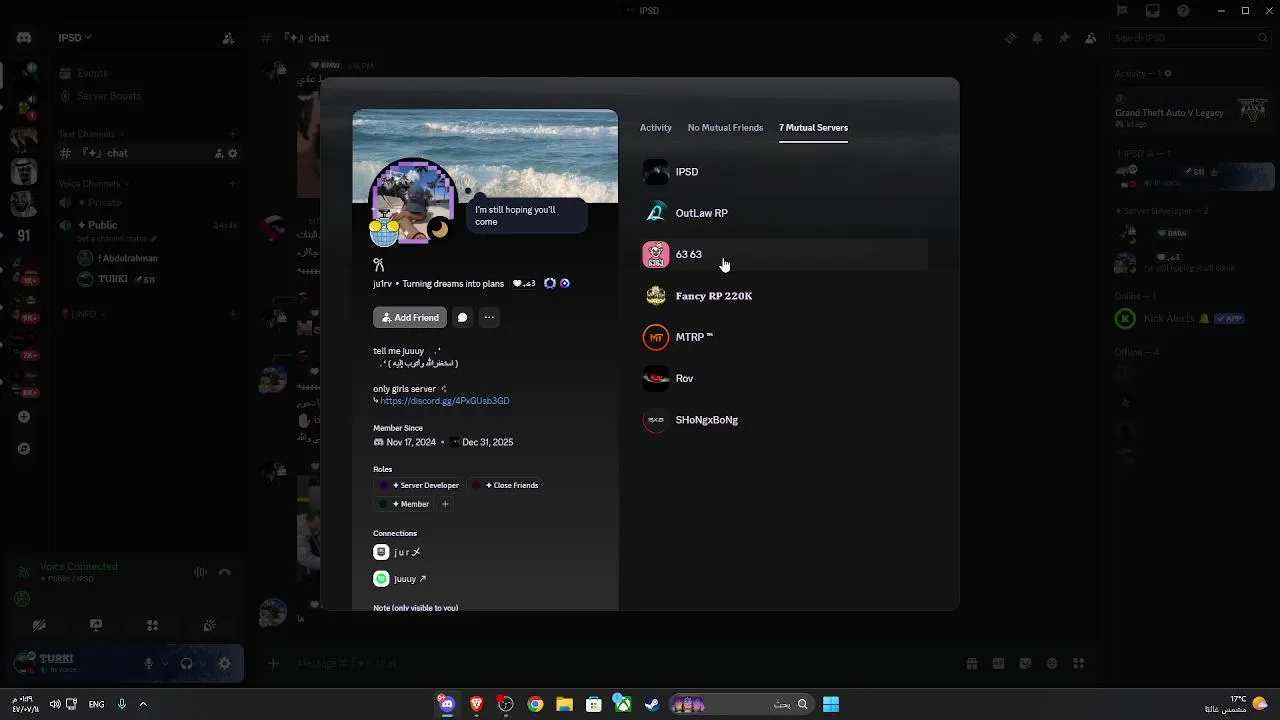Open the emoji picker in message bar
Screen dimensions: 1280x720
tap(1052, 663)
